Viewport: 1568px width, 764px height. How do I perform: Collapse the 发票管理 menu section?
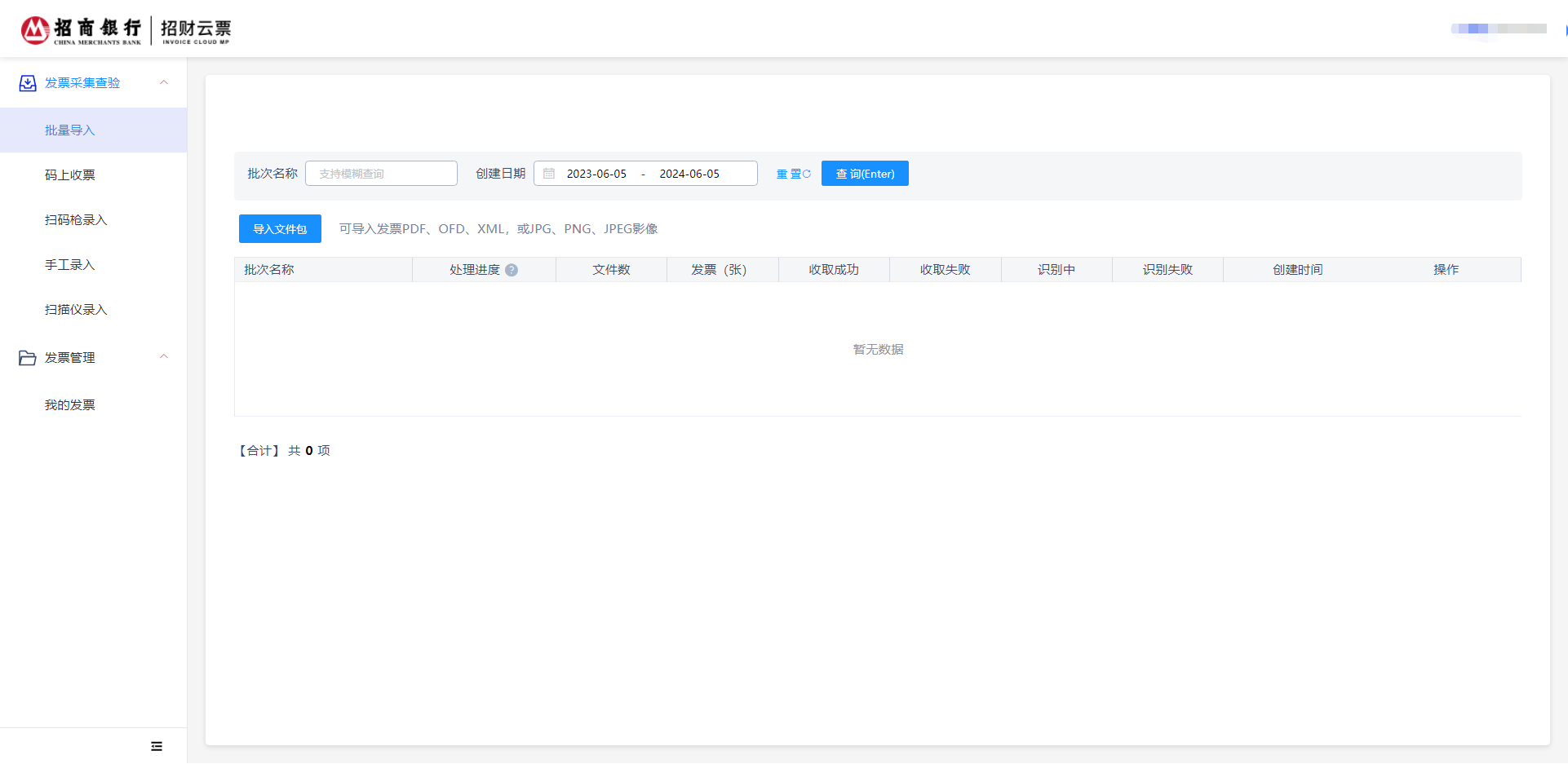point(163,357)
